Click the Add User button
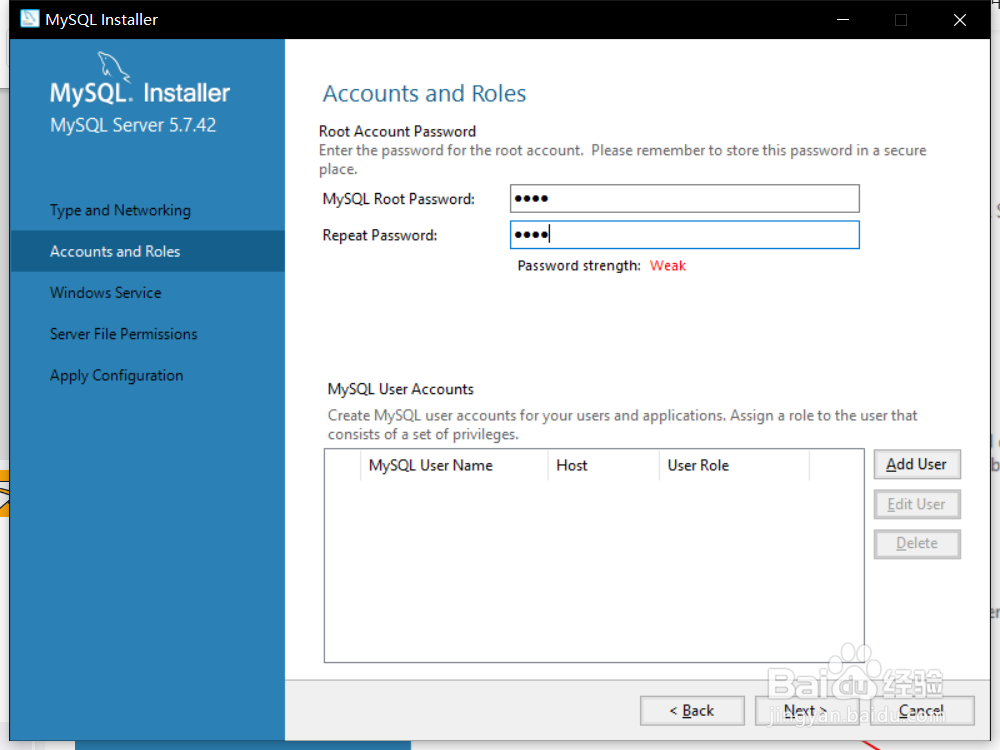Viewport: 1000px width, 750px height. [916, 464]
